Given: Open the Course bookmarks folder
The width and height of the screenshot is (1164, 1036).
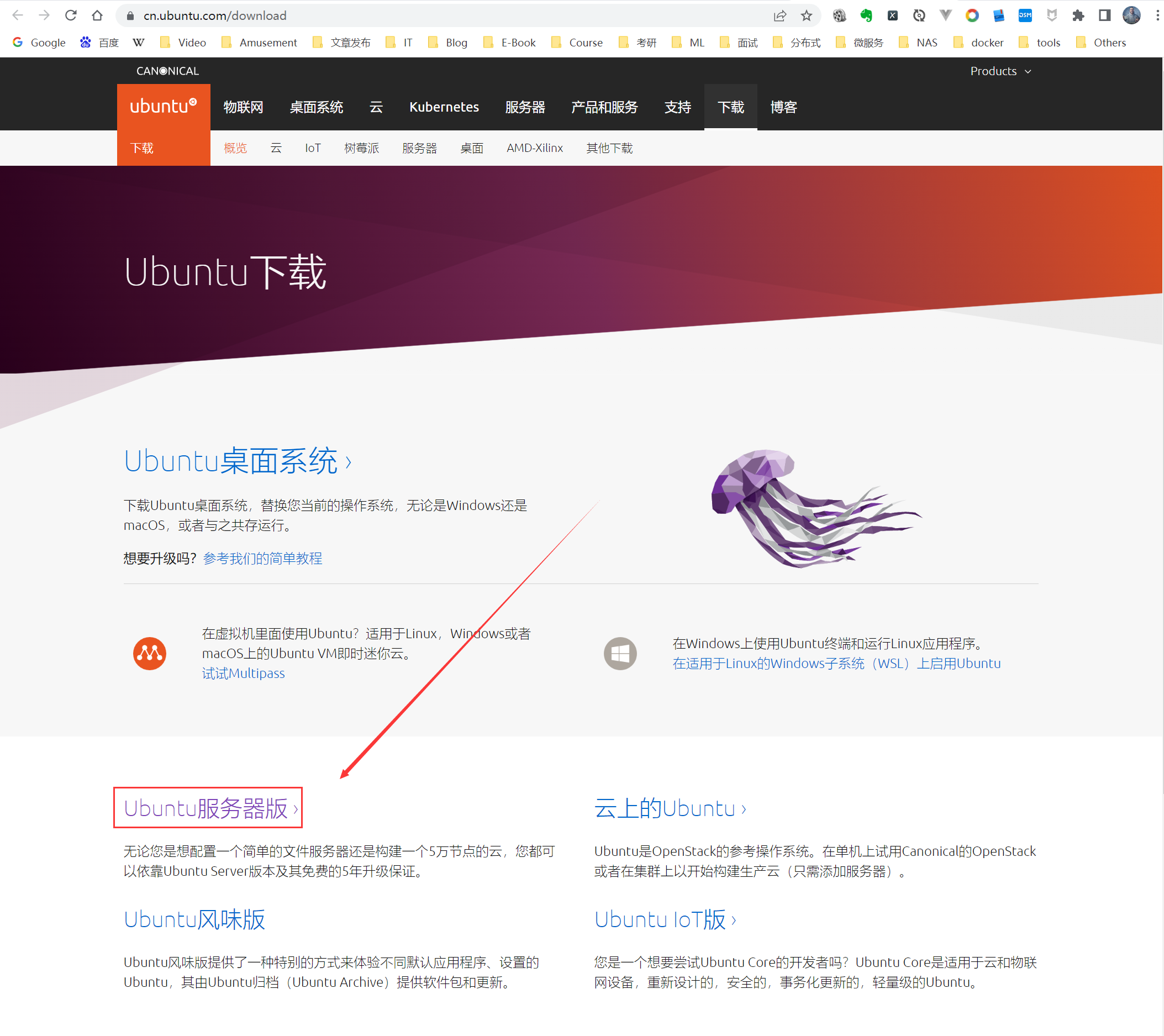Looking at the screenshot, I should (577, 43).
